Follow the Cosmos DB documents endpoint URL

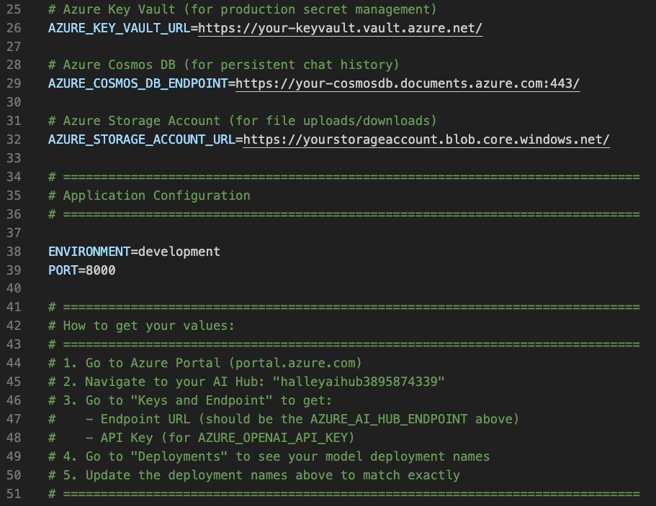pos(405,84)
